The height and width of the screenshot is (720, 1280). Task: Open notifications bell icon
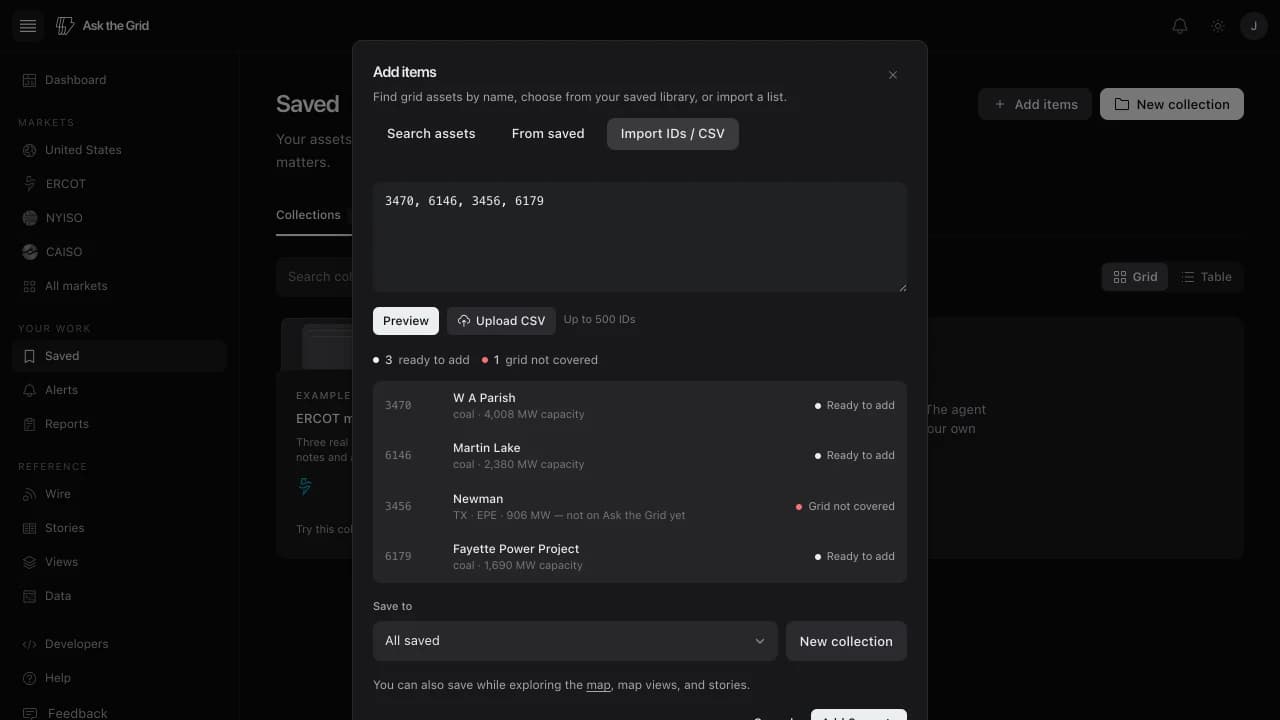1180,26
